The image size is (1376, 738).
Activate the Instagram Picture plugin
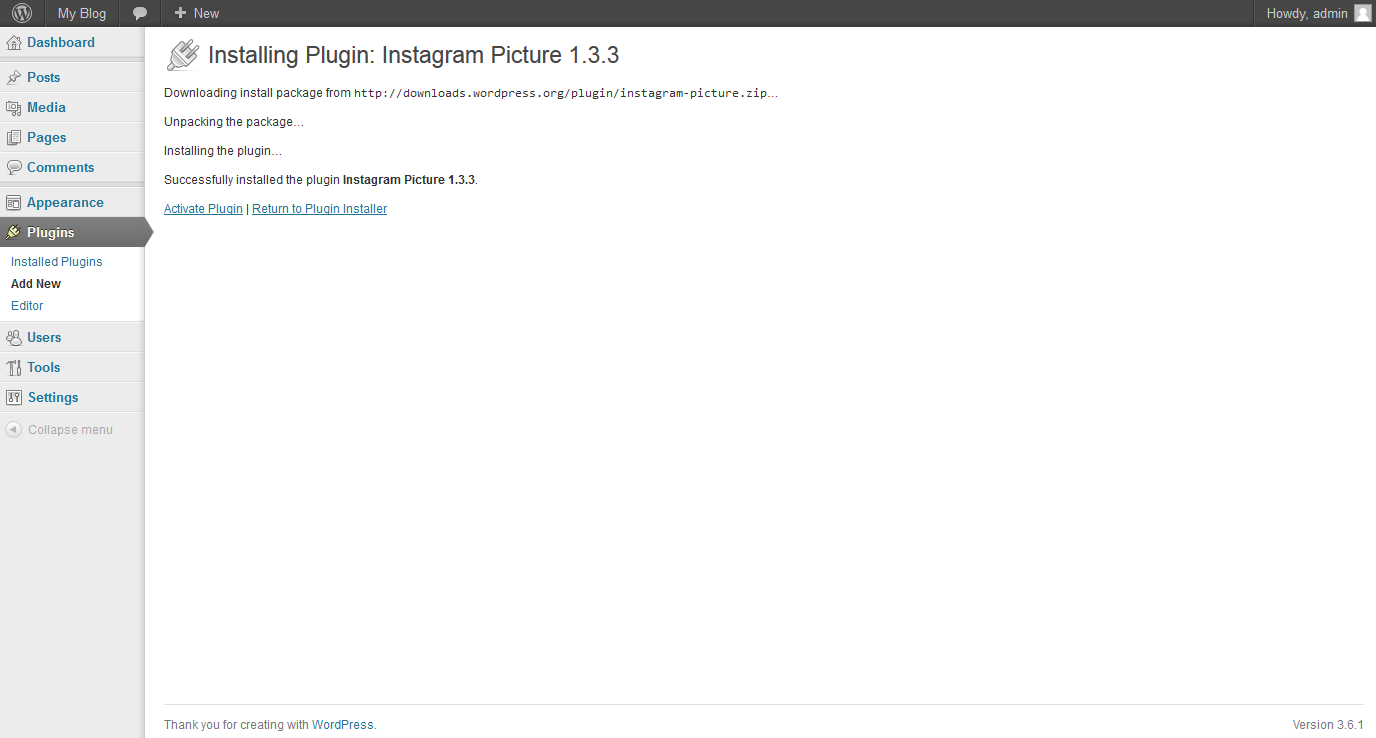click(203, 209)
